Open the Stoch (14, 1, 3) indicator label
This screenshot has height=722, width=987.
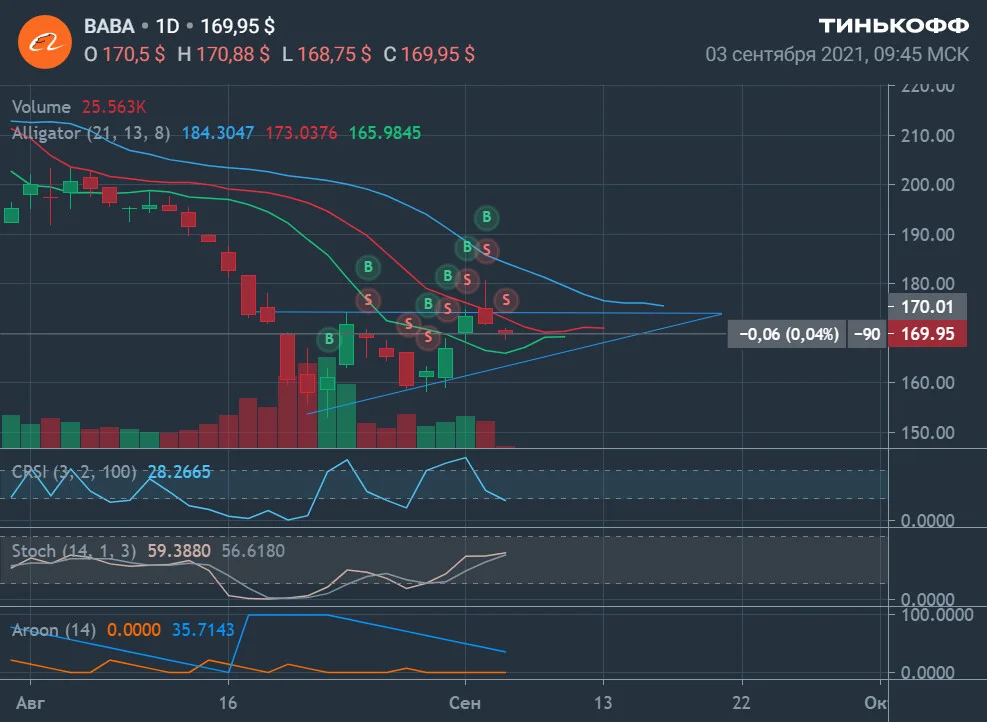pos(74,551)
